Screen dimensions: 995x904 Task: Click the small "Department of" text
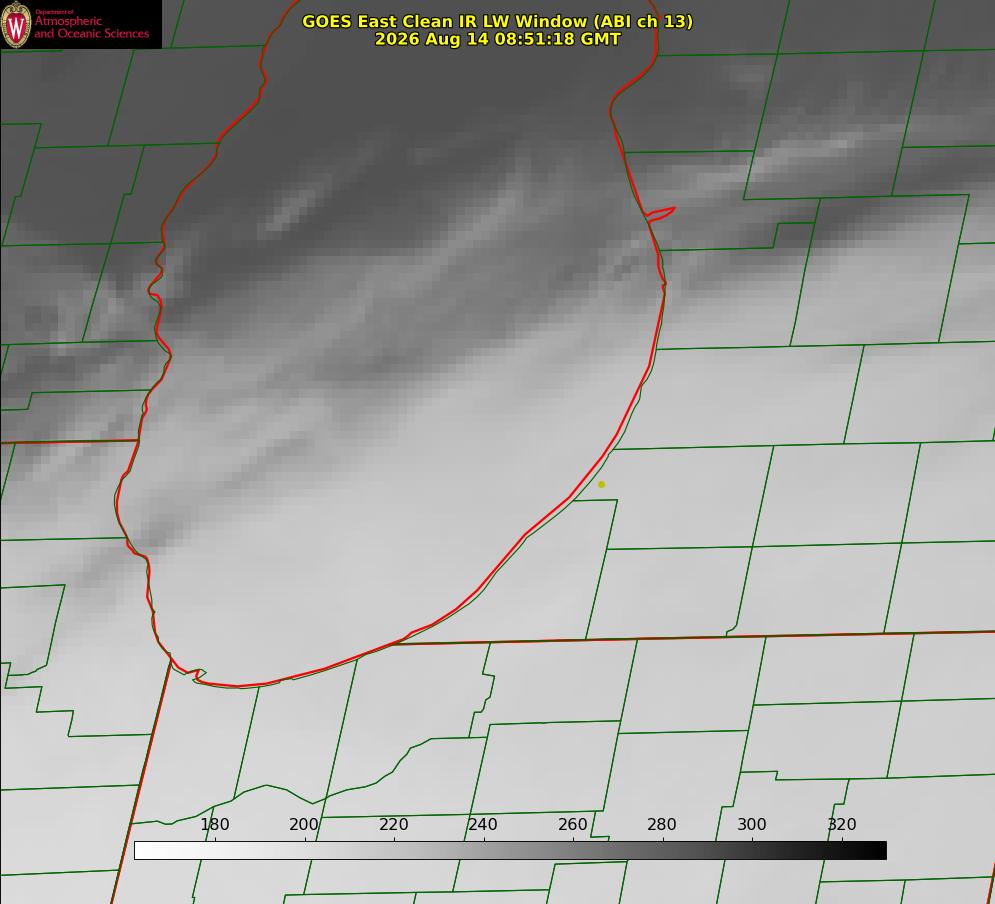click(54, 12)
